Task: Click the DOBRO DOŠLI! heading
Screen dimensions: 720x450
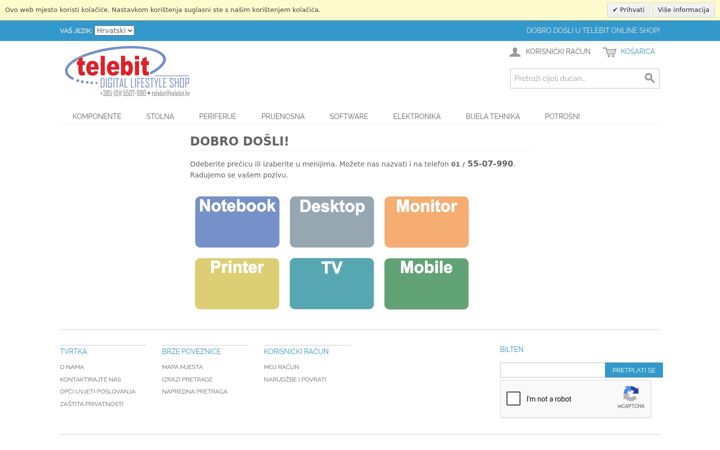Action: [240, 141]
